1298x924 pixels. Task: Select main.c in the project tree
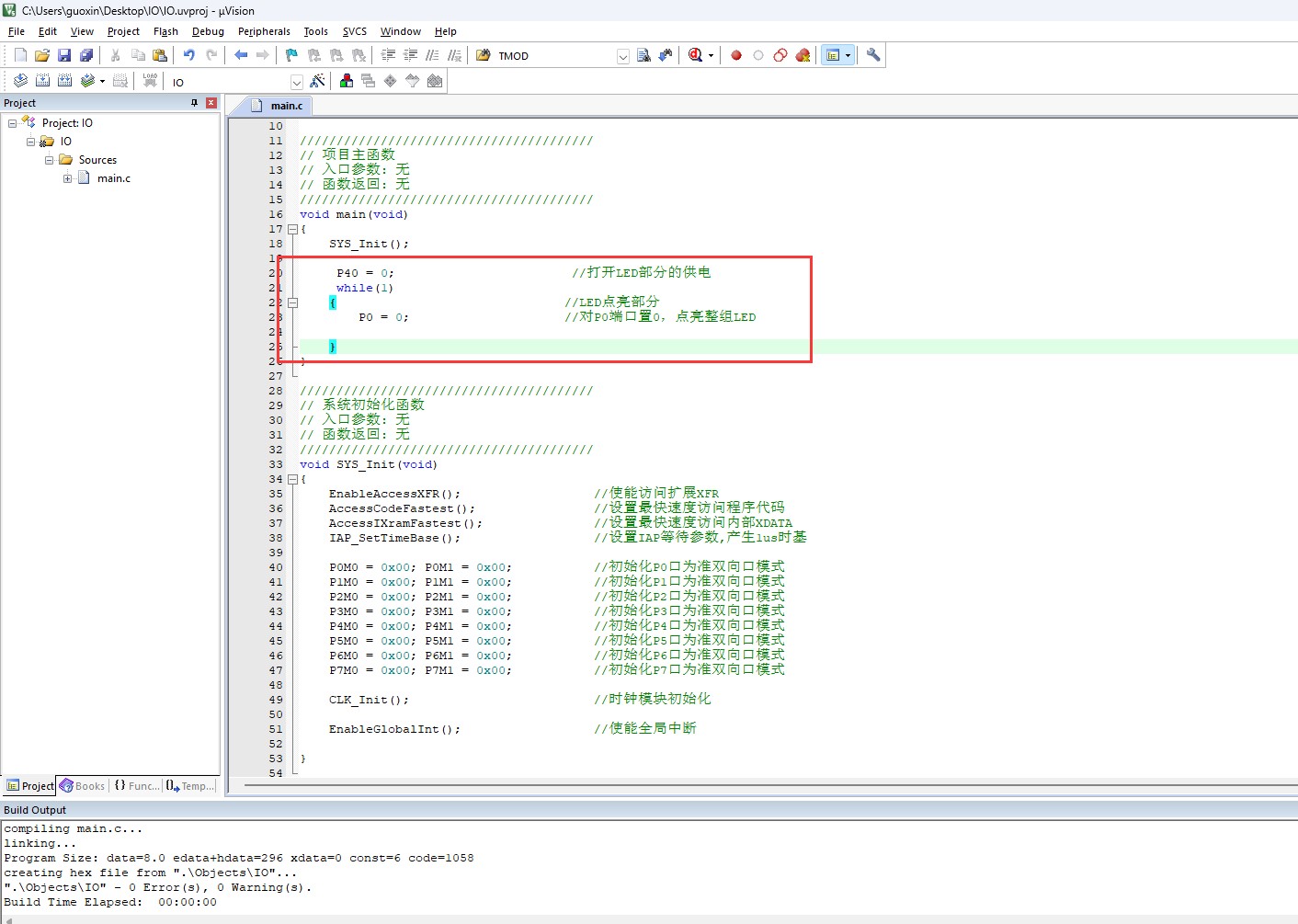[x=113, y=178]
